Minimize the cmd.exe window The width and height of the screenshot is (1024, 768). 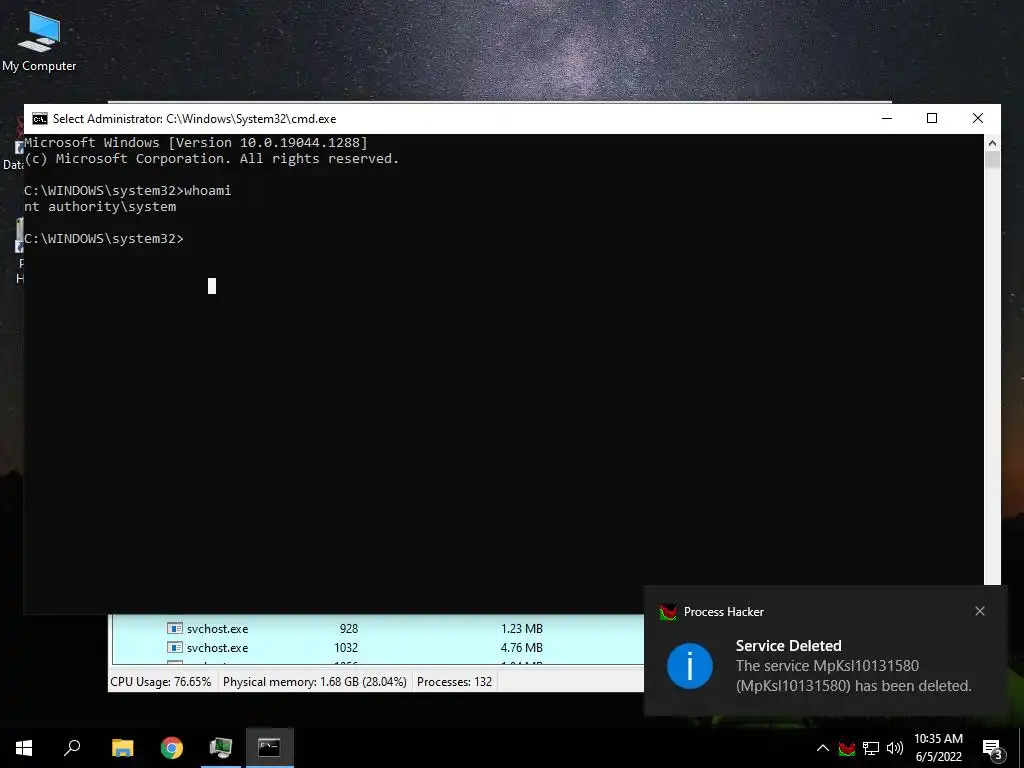[x=887, y=118]
